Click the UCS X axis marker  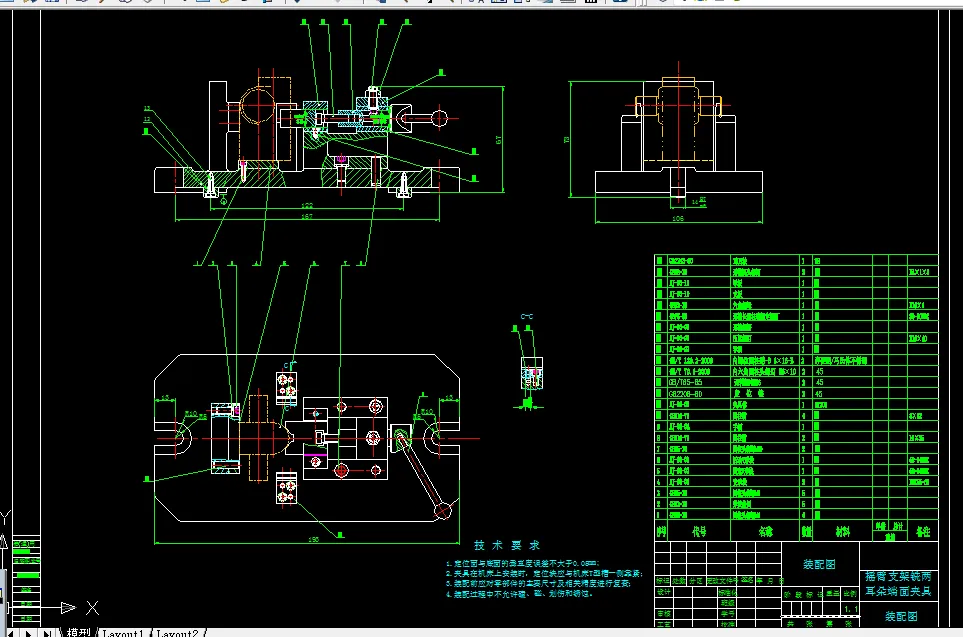pyautogui.click(x=92, y=608)
